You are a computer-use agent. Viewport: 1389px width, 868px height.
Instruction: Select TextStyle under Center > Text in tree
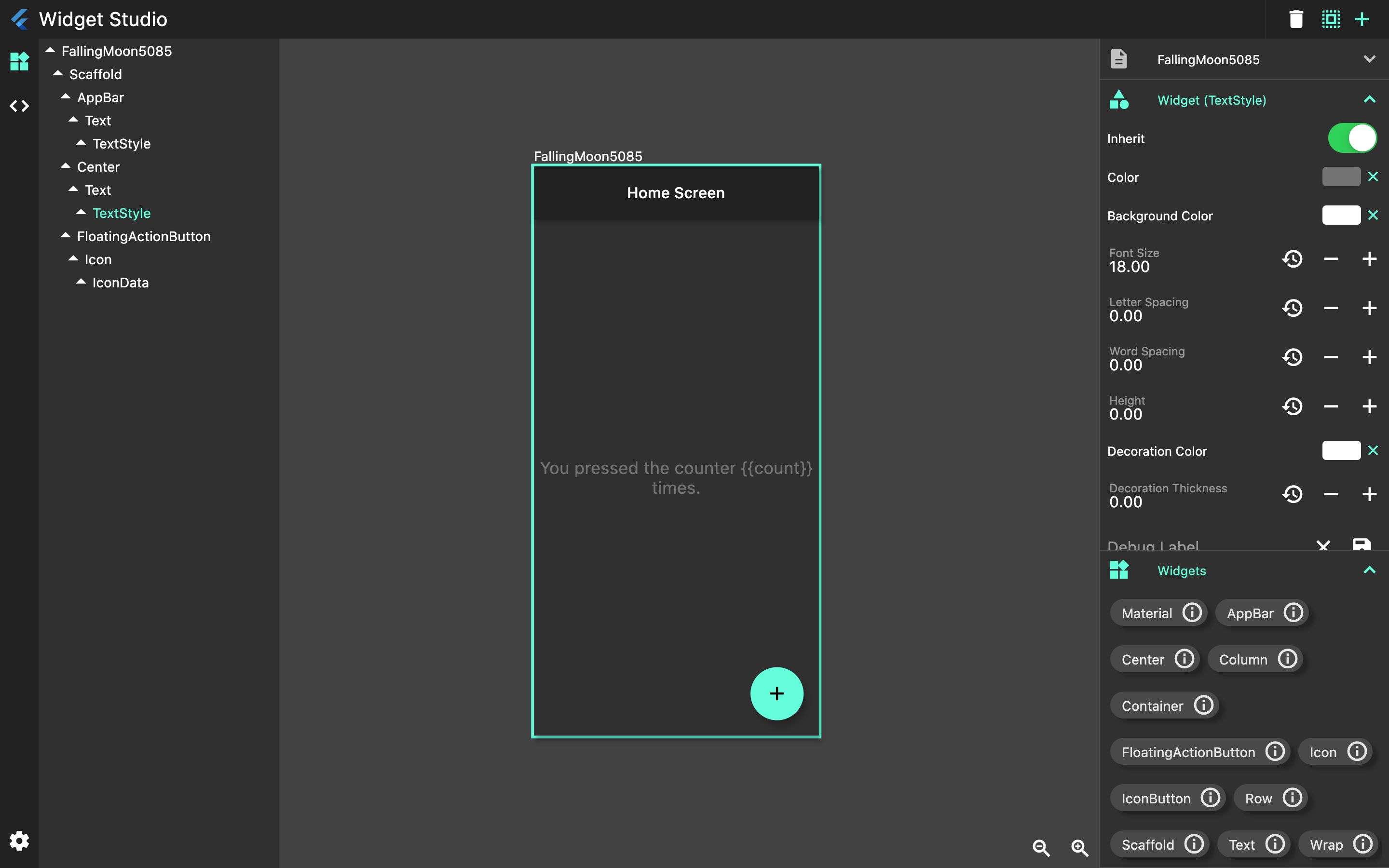[121, 212]
